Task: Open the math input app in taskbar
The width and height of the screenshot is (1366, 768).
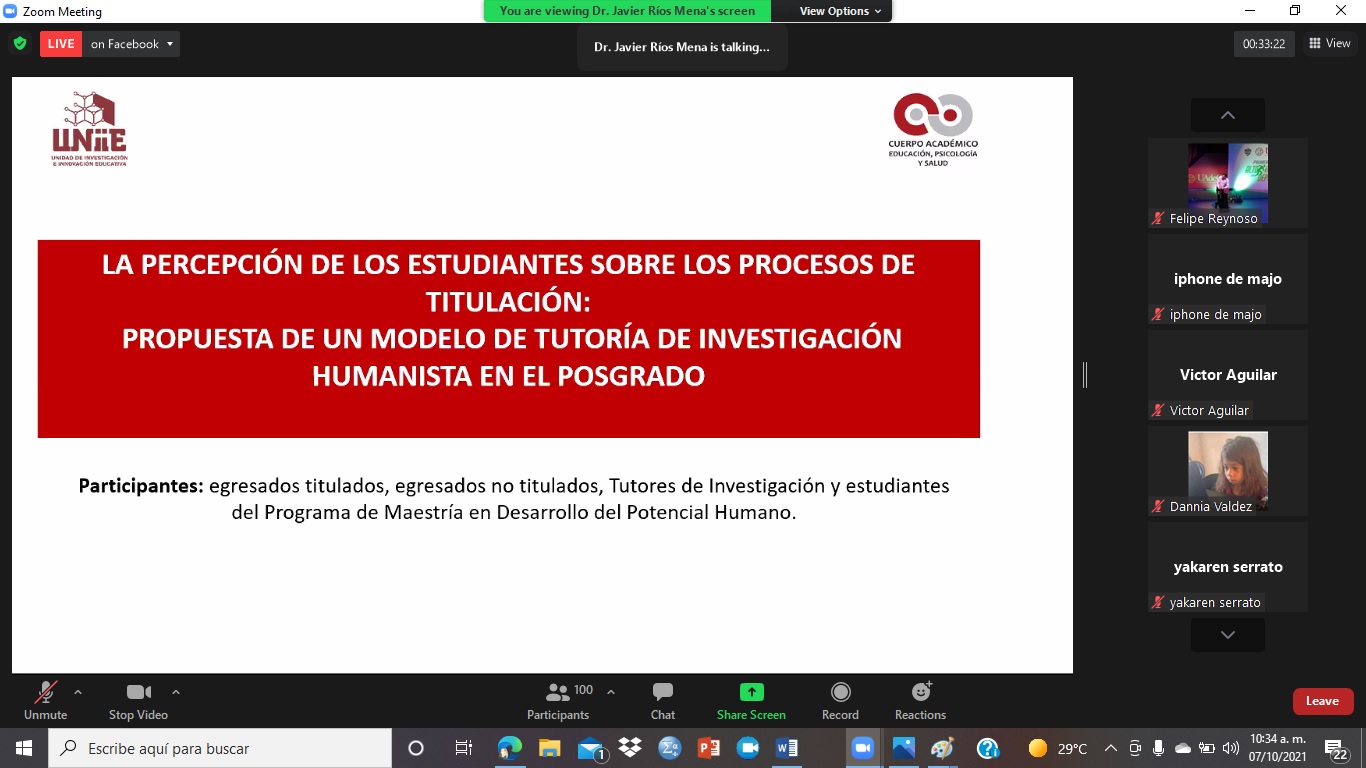Action: (669, 748)
